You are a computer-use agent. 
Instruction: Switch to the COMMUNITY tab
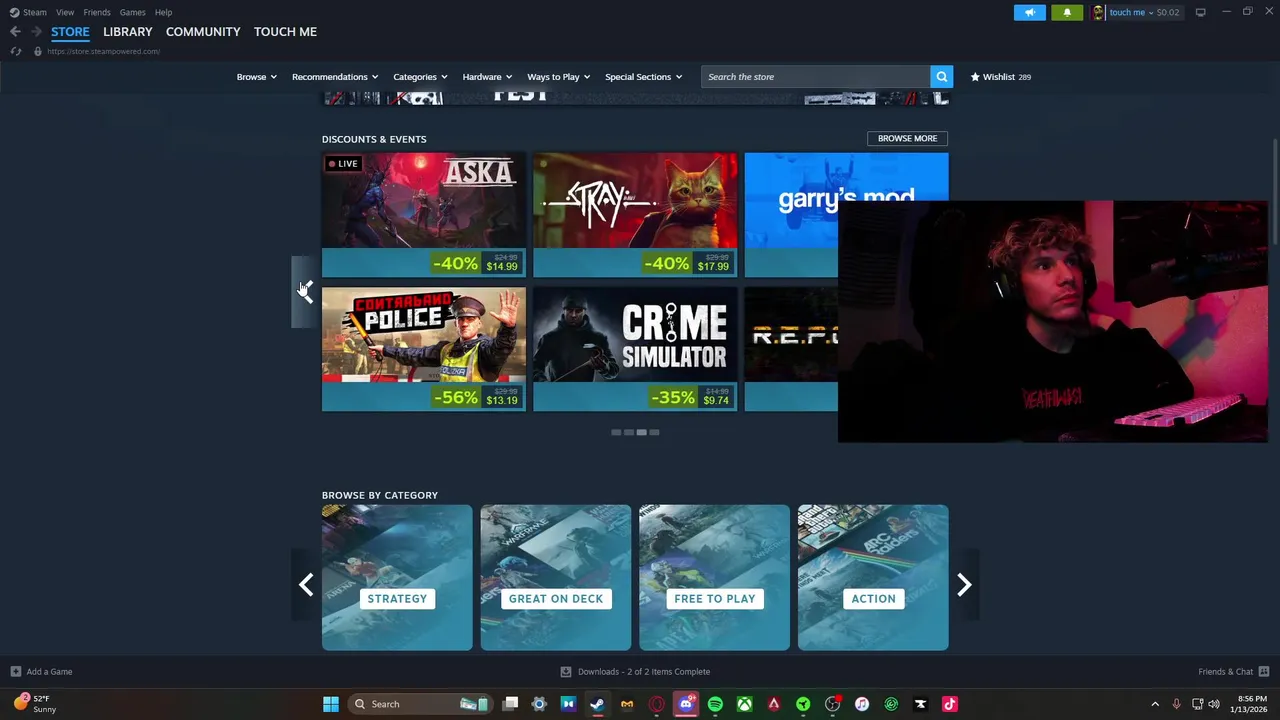click(203, 32)
